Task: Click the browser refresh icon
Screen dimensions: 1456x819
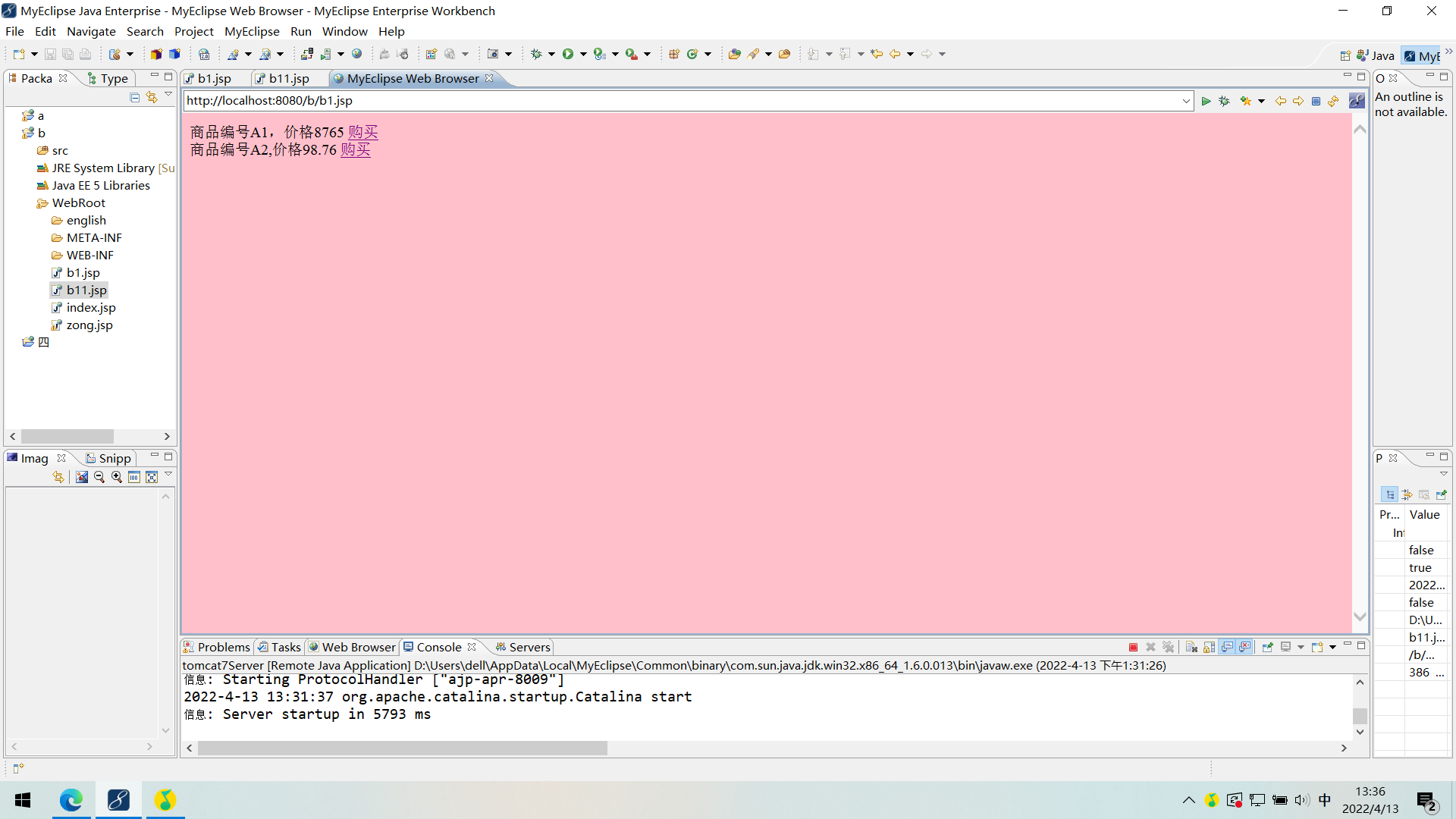Action: 1333,101
